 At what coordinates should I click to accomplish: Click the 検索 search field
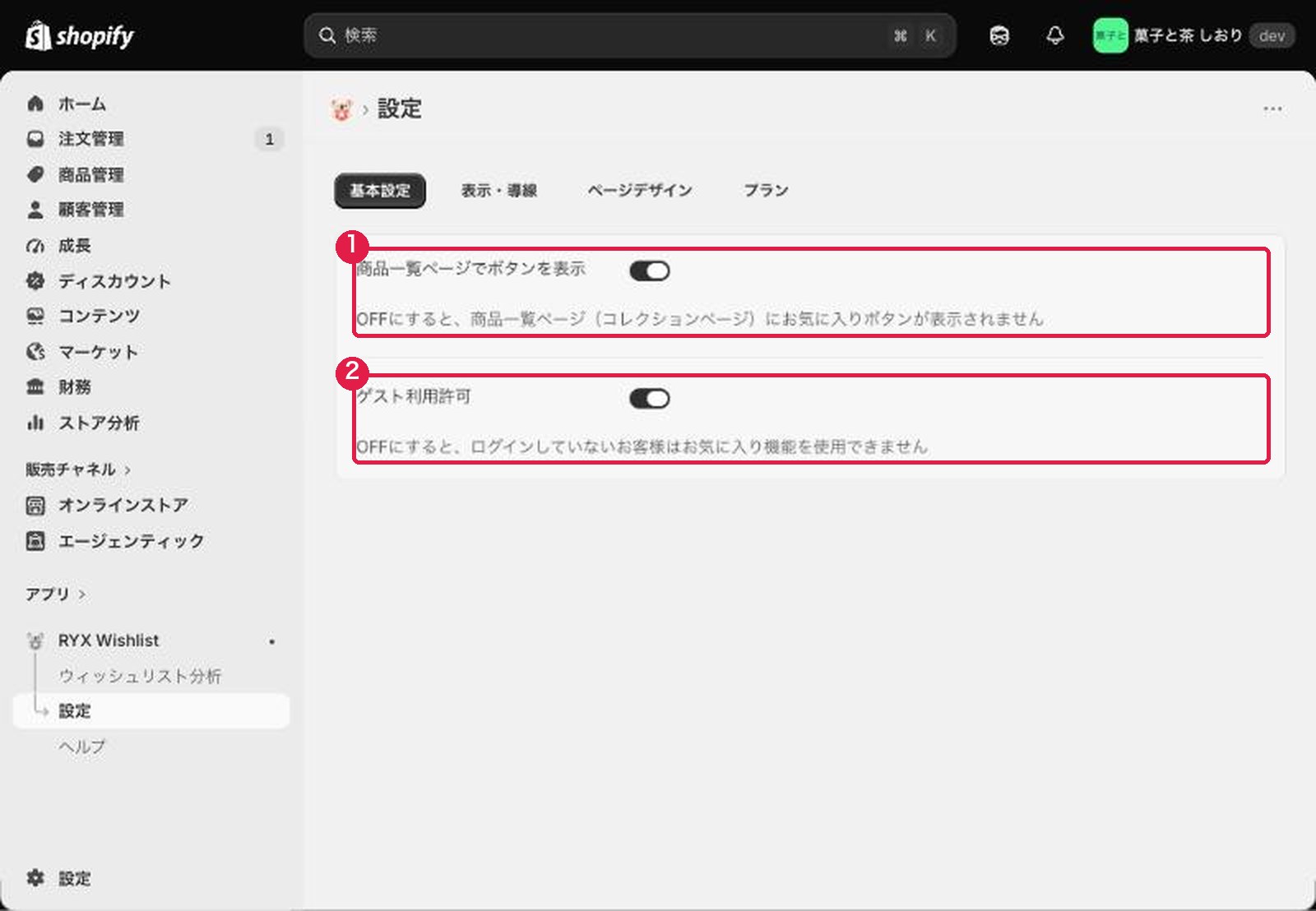(630, 35)
